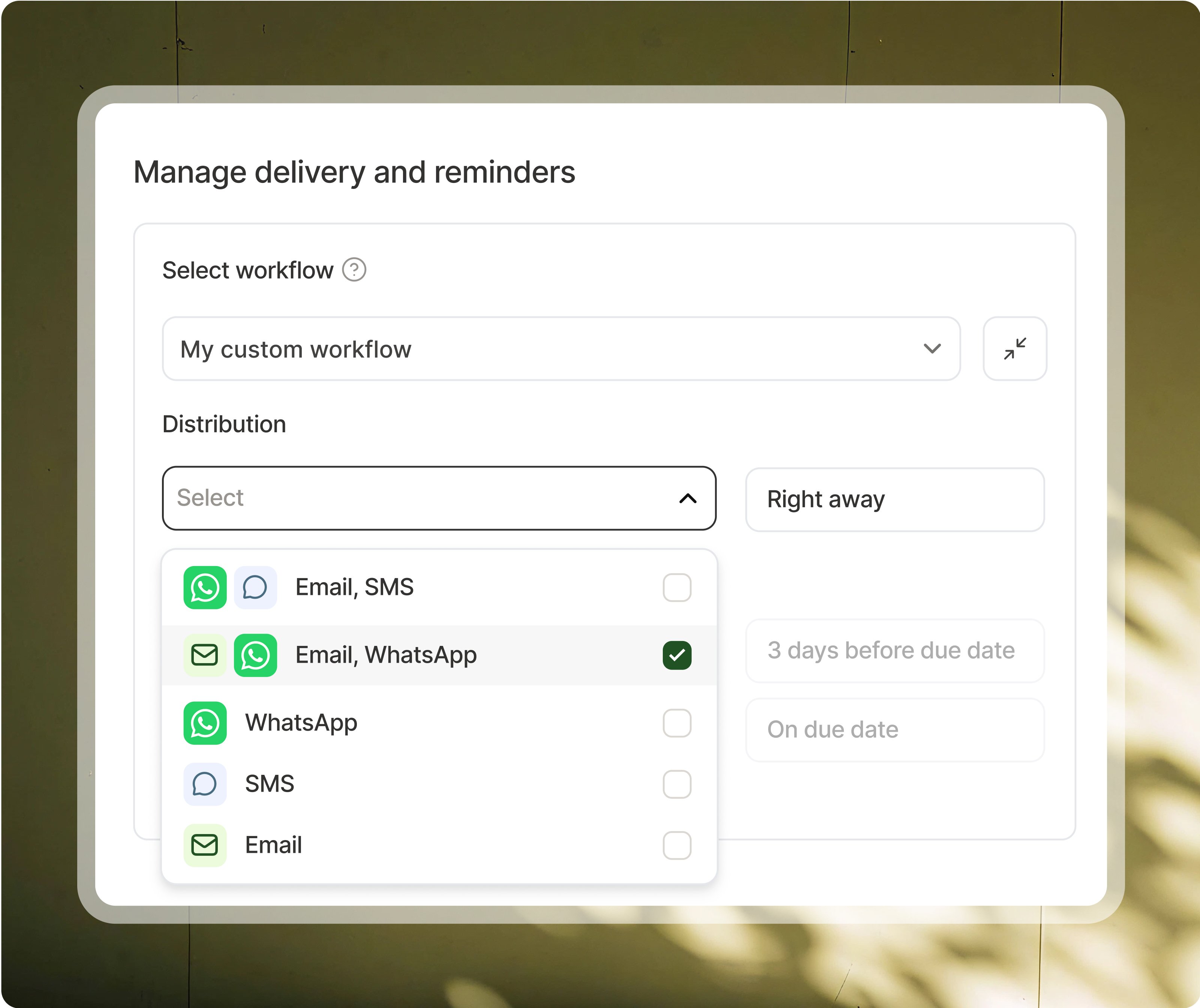Click WhatsApp icon in Email, WhatsApp row
1200x1008 pixels.
coord(255,655)
